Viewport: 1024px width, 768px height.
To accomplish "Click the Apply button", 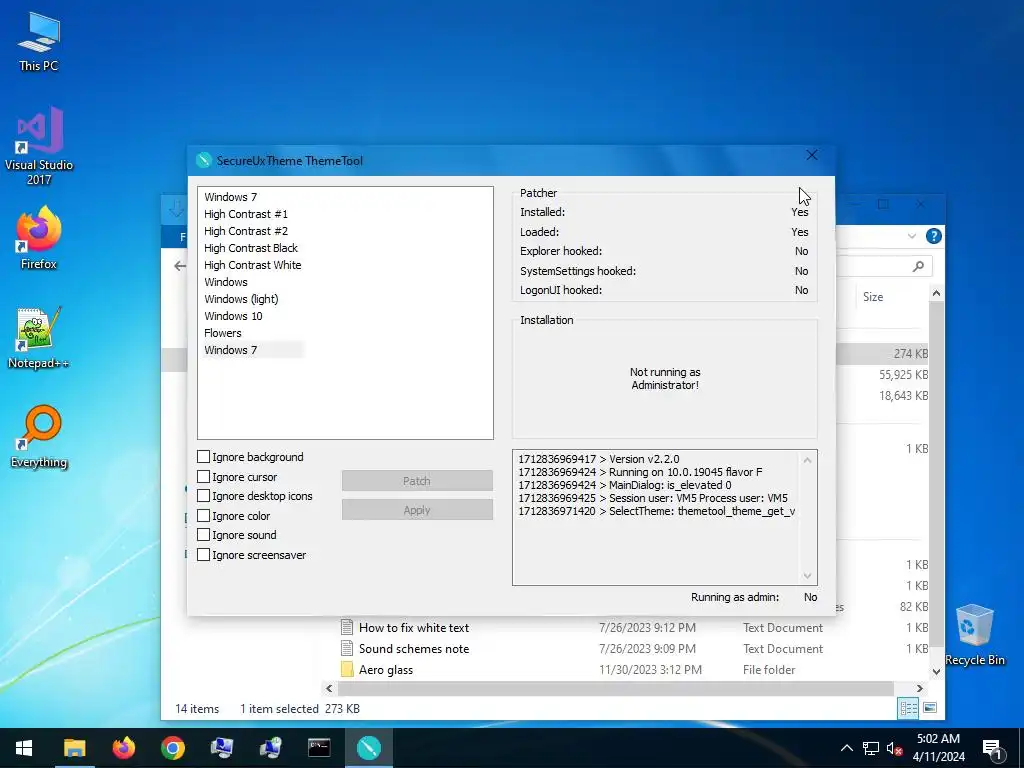I will pyautogui.click(x=417, y=510).
